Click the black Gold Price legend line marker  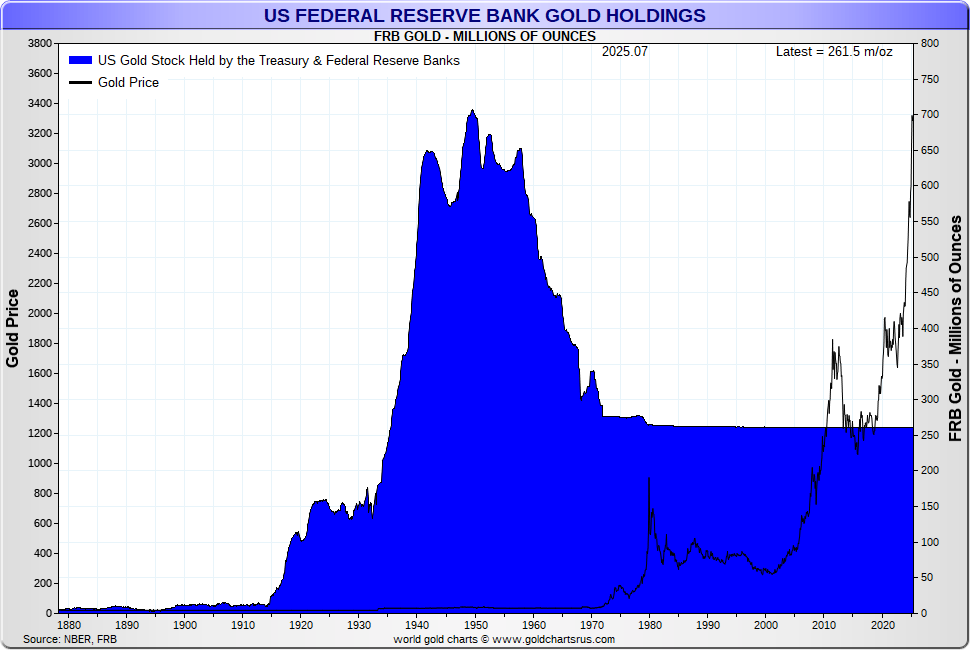(80, 82)
